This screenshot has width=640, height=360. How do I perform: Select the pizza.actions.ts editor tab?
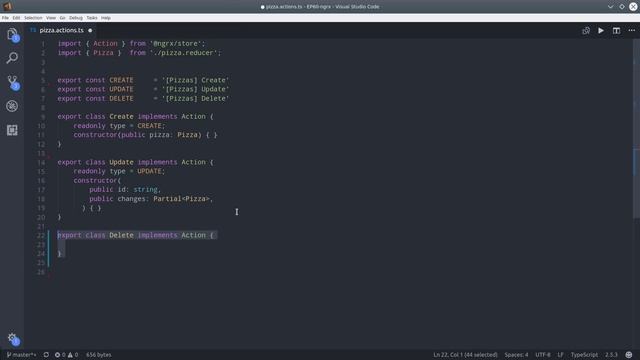click(x=61, y=30)
